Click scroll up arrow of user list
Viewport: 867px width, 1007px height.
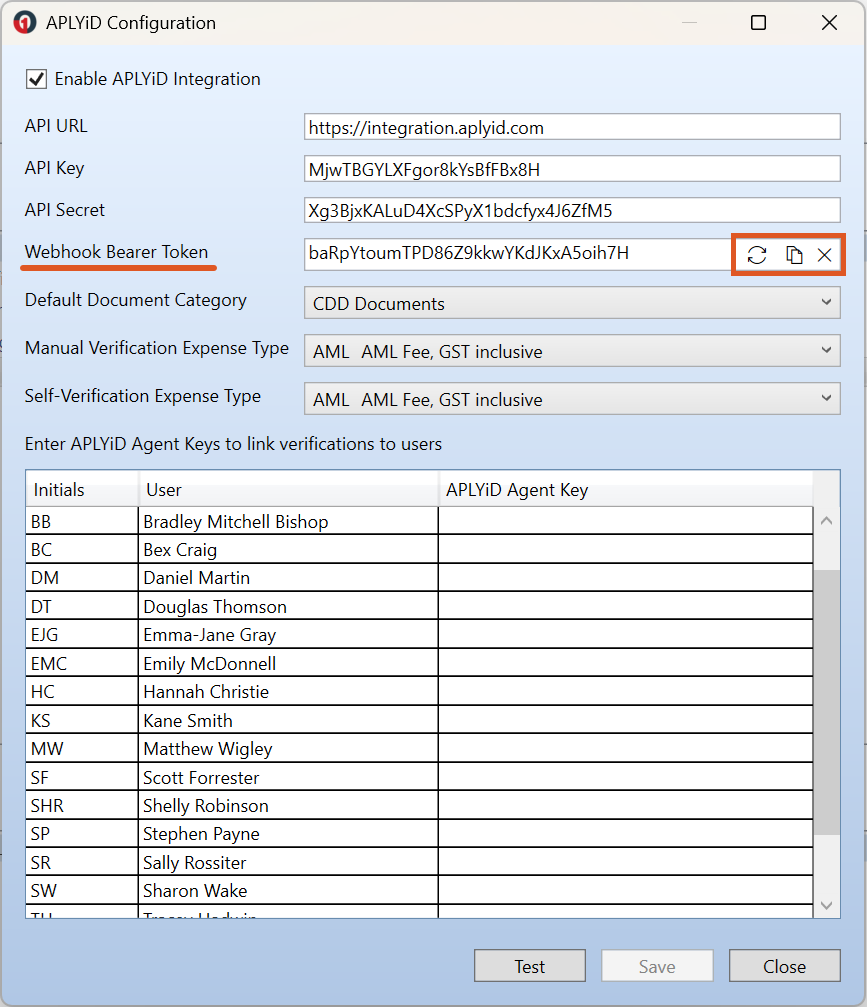pos(827,521)
